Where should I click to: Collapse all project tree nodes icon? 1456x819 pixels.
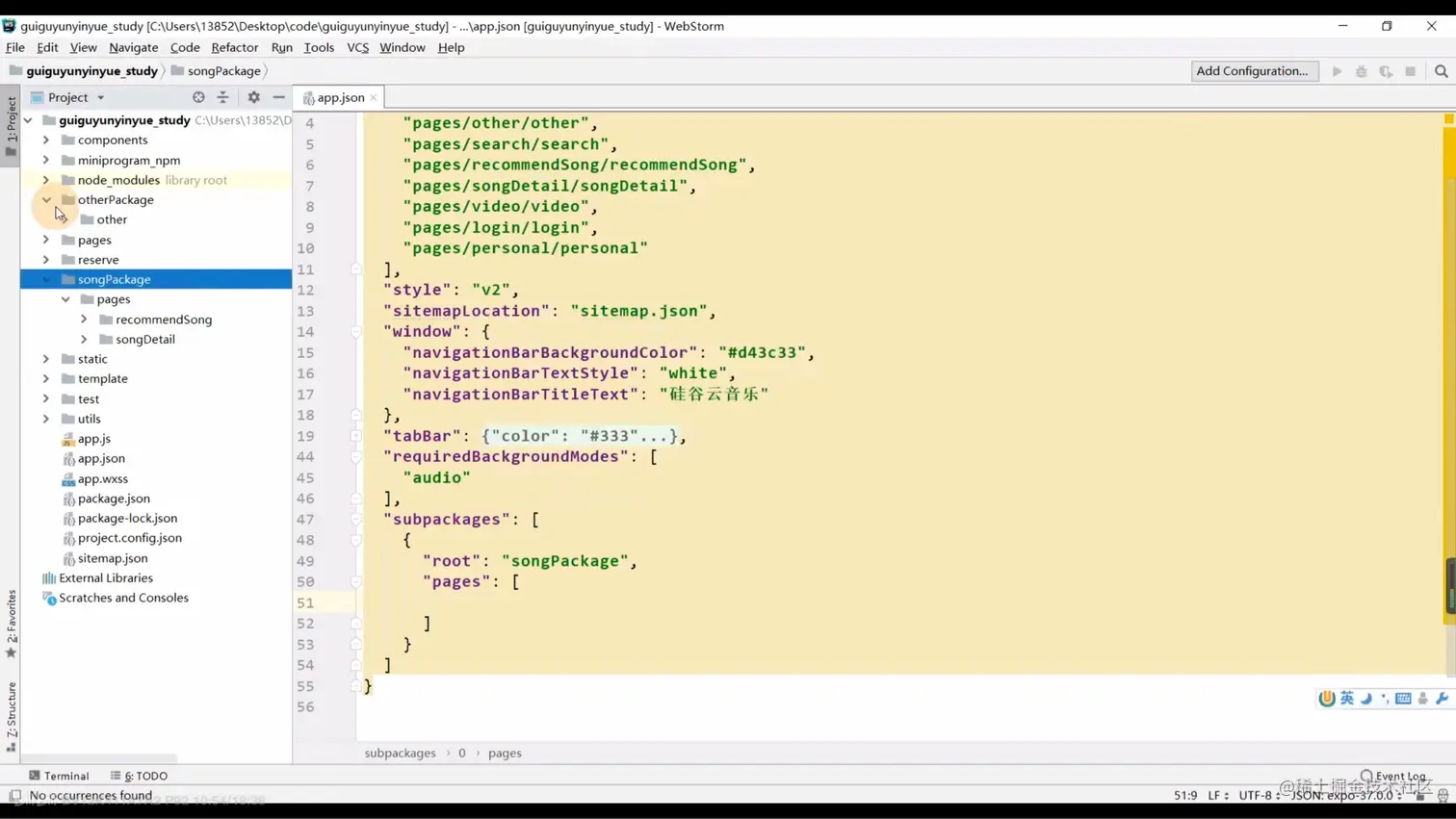[x=223, y=97]
